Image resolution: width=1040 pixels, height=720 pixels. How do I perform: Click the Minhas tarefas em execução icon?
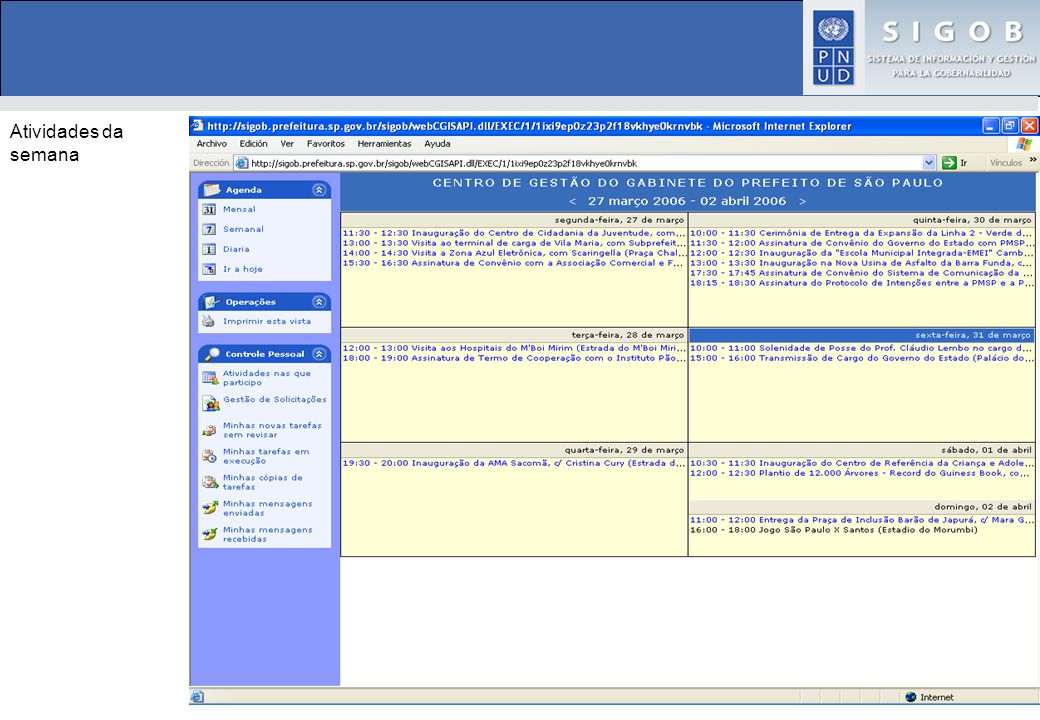click(x=210, y=456)
